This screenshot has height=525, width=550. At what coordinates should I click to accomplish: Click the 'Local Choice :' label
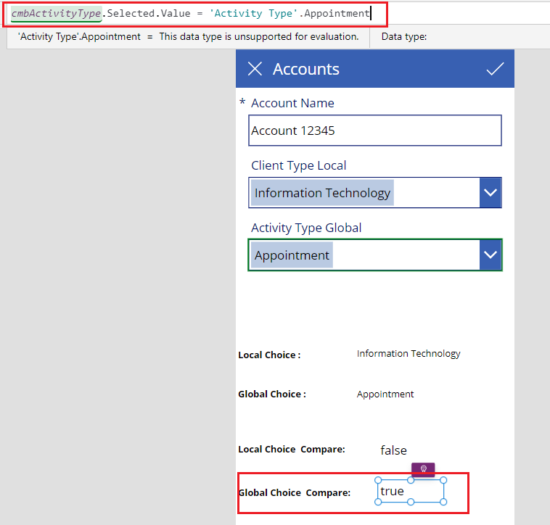click(269, 355)
